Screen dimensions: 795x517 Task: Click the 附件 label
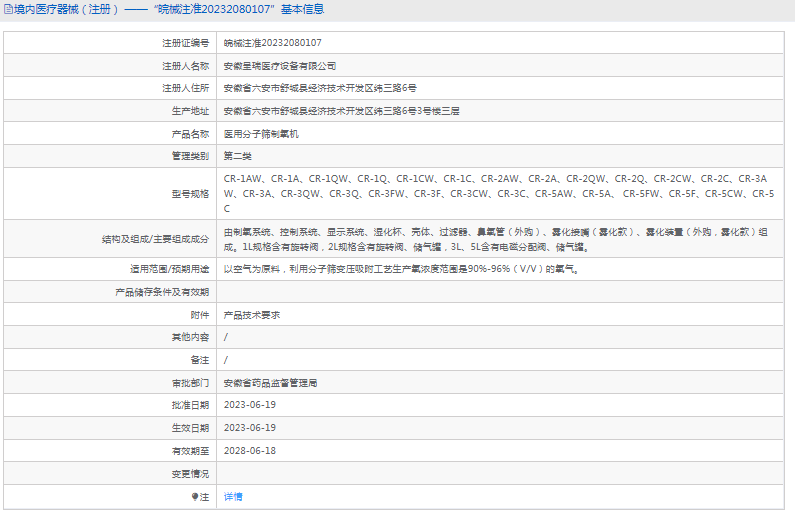tap(200, 315)
